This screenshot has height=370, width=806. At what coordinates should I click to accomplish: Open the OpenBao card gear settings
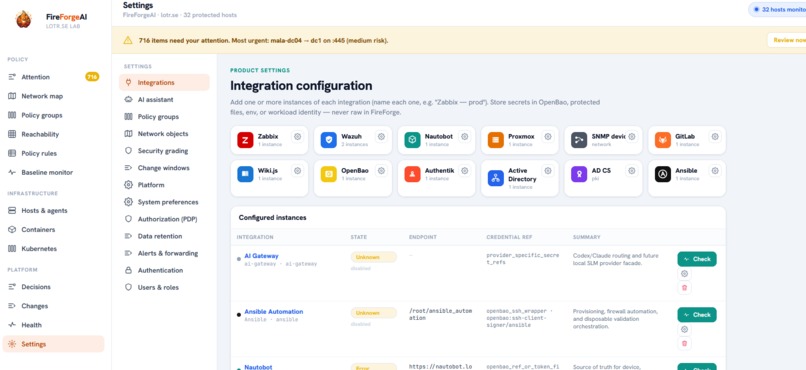[381, 171]
